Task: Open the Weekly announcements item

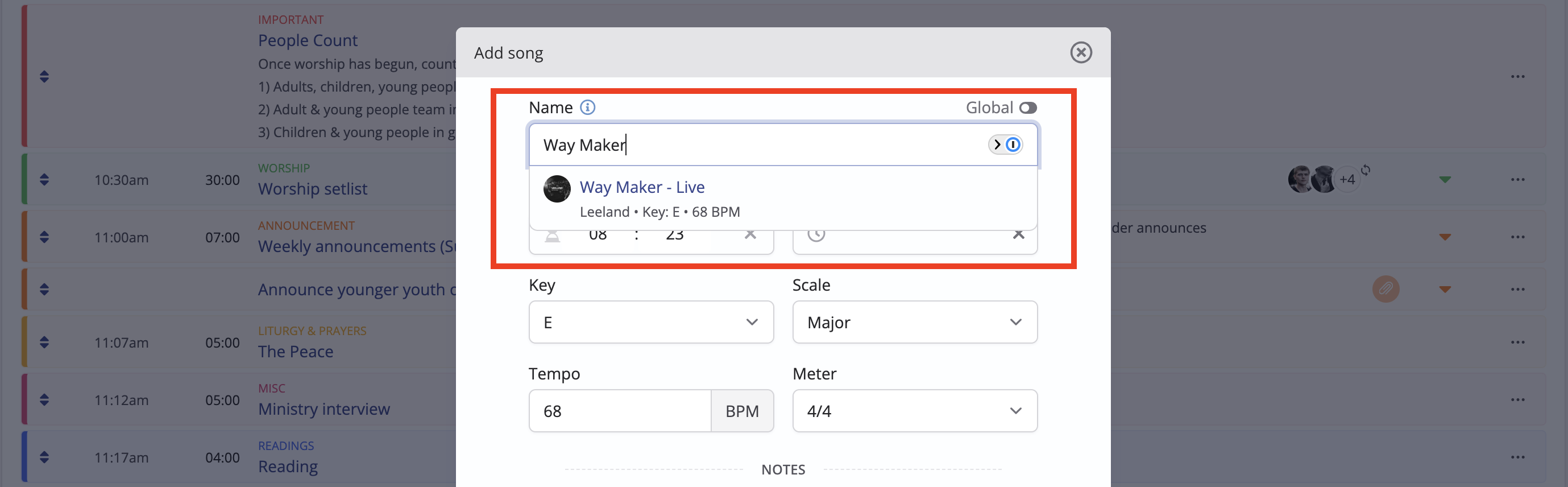Action: (x=356, y=246)
